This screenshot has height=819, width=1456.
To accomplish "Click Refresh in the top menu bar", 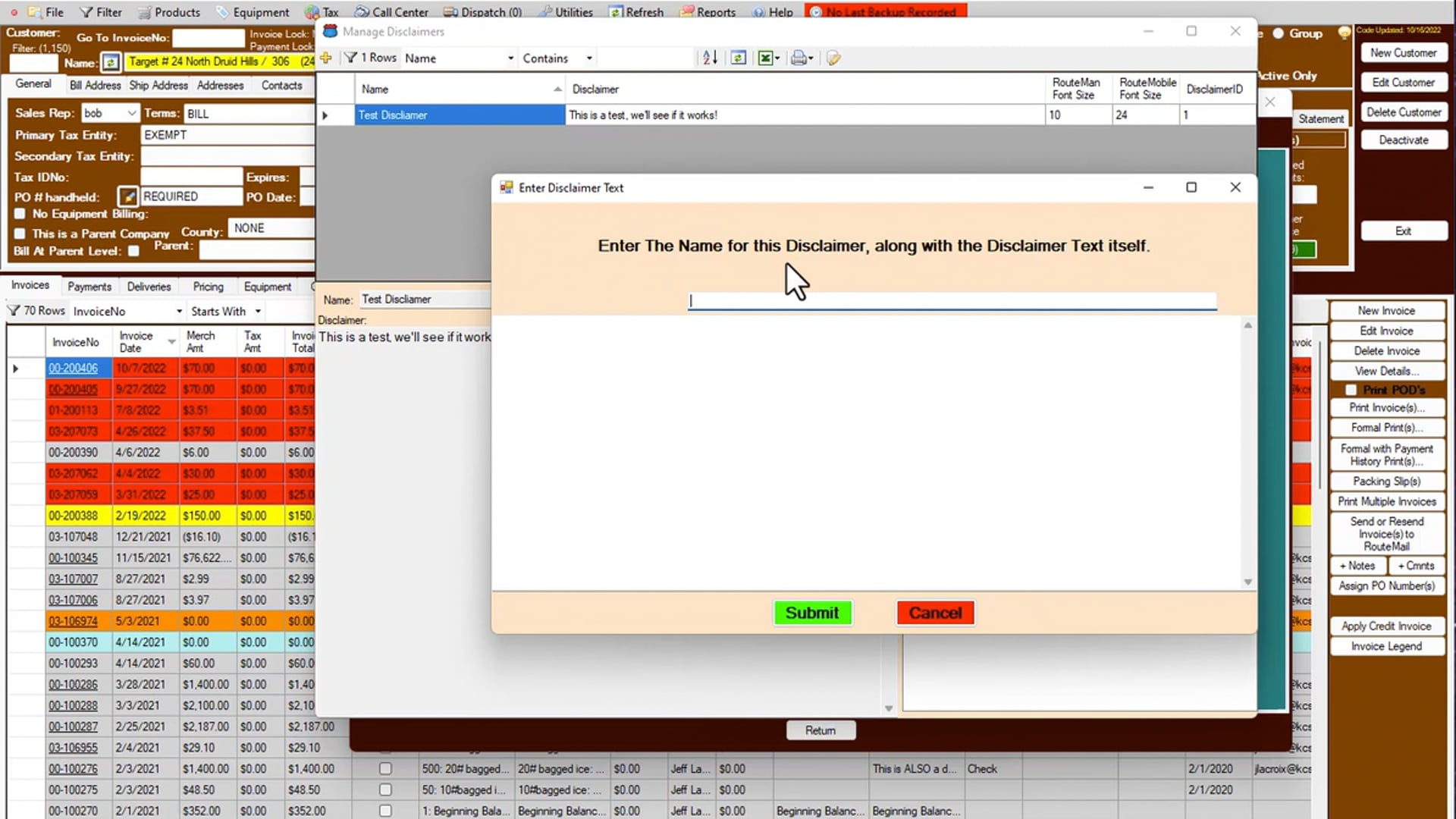I will tap(637, 12).
